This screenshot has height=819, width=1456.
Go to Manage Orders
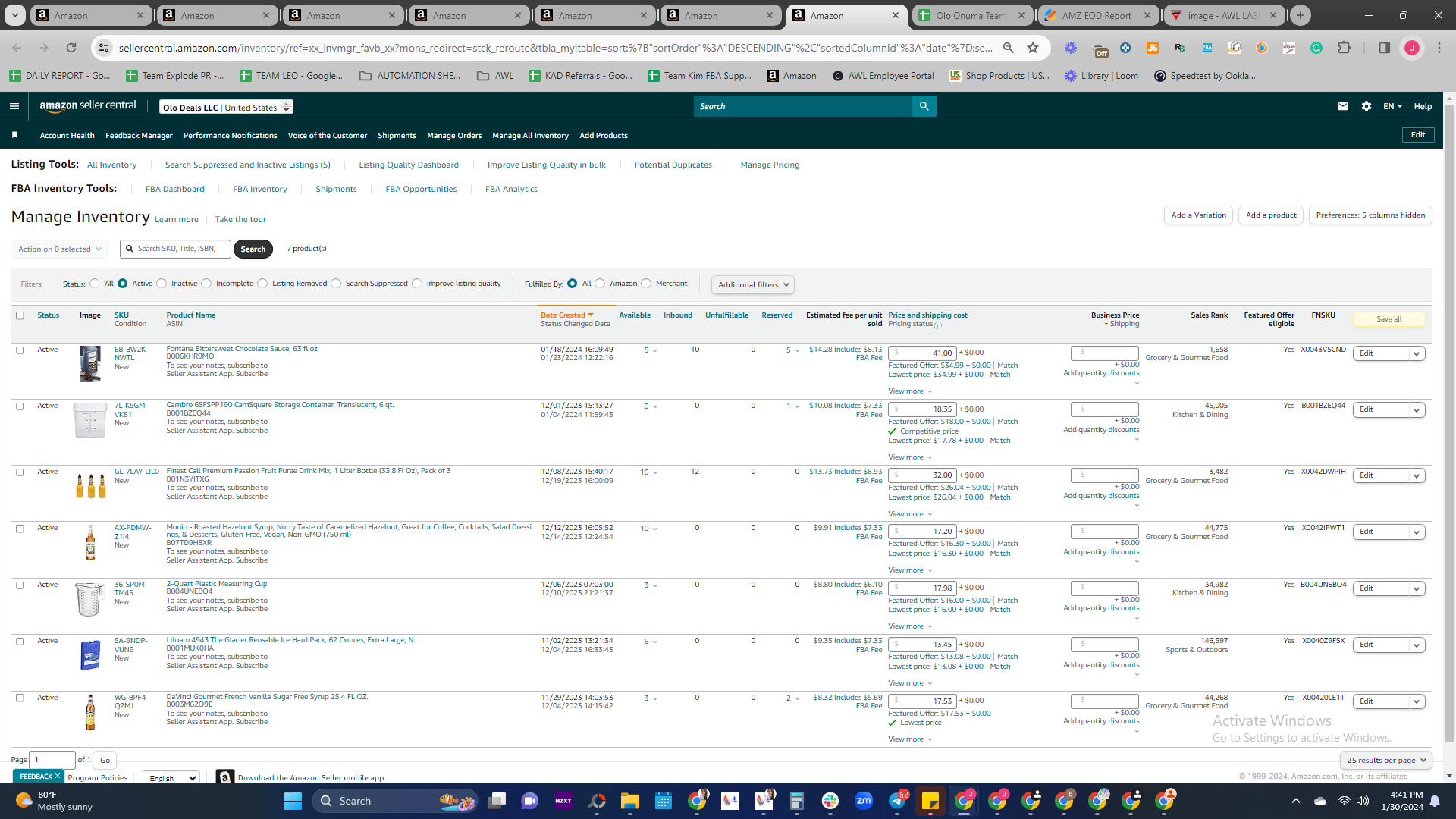click(454, 136)
